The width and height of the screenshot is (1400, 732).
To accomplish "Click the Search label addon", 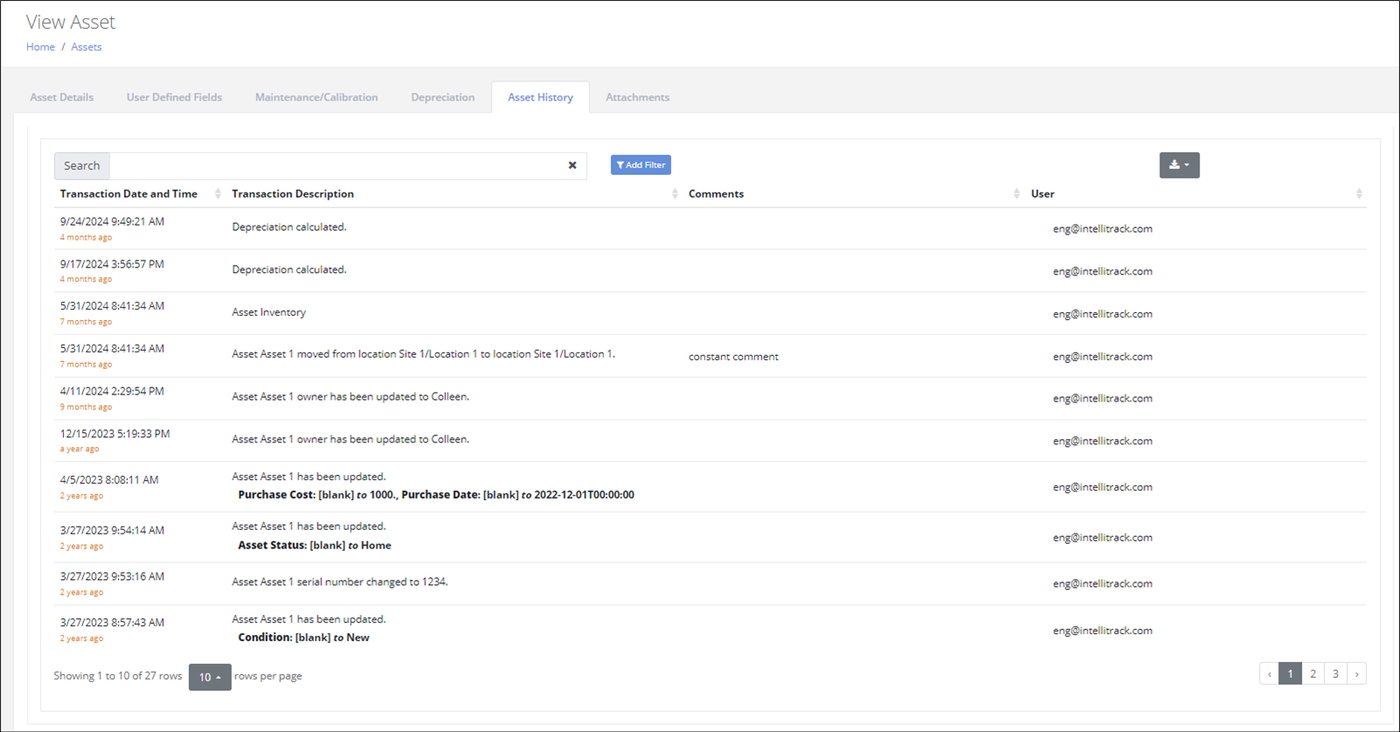I will [x=82, y=166].
